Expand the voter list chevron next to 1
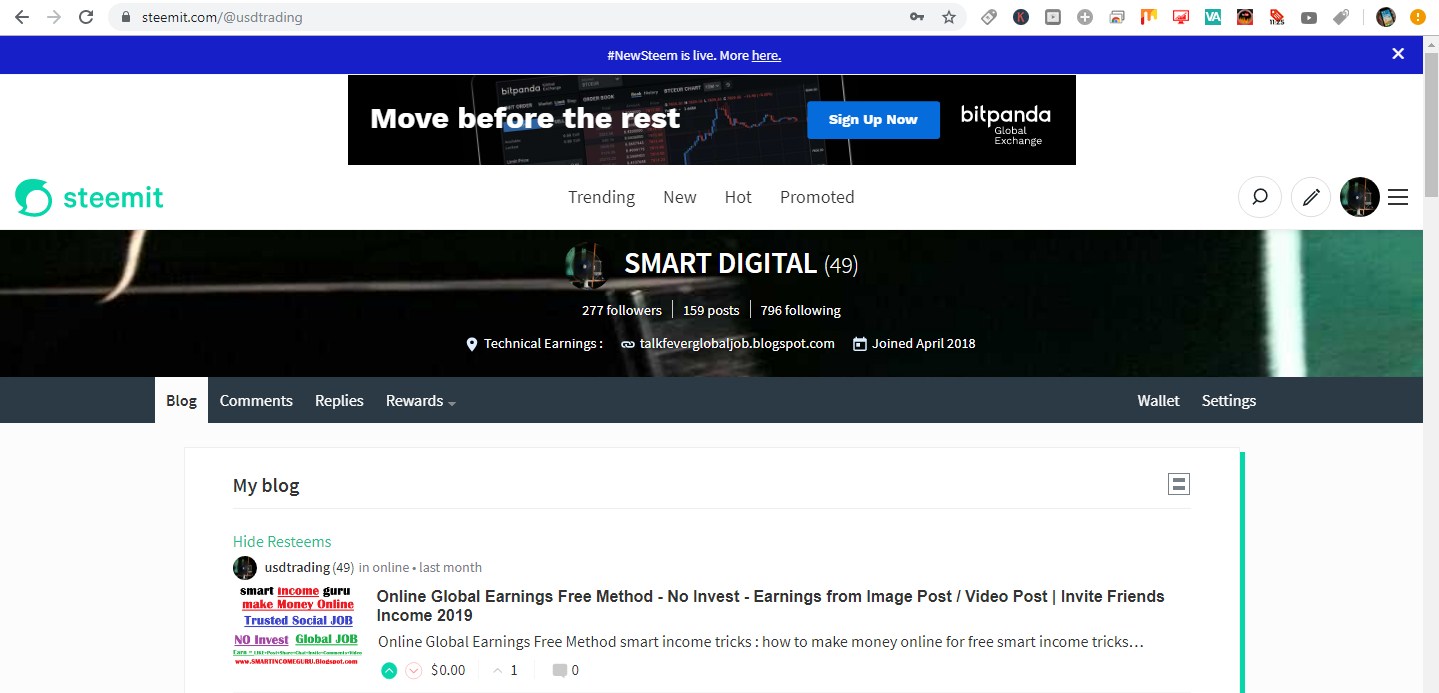This screenshot has width=1439, height=693. 497,670
